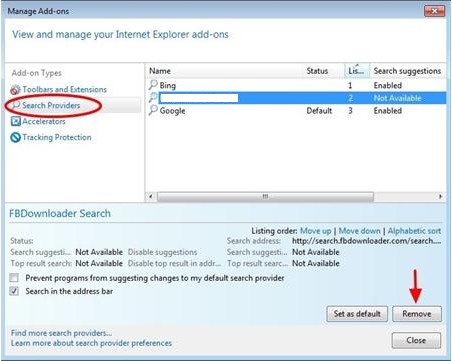Click the search address URL text
Viewport: 452px width, 361px height.
[x=367, y=241]
